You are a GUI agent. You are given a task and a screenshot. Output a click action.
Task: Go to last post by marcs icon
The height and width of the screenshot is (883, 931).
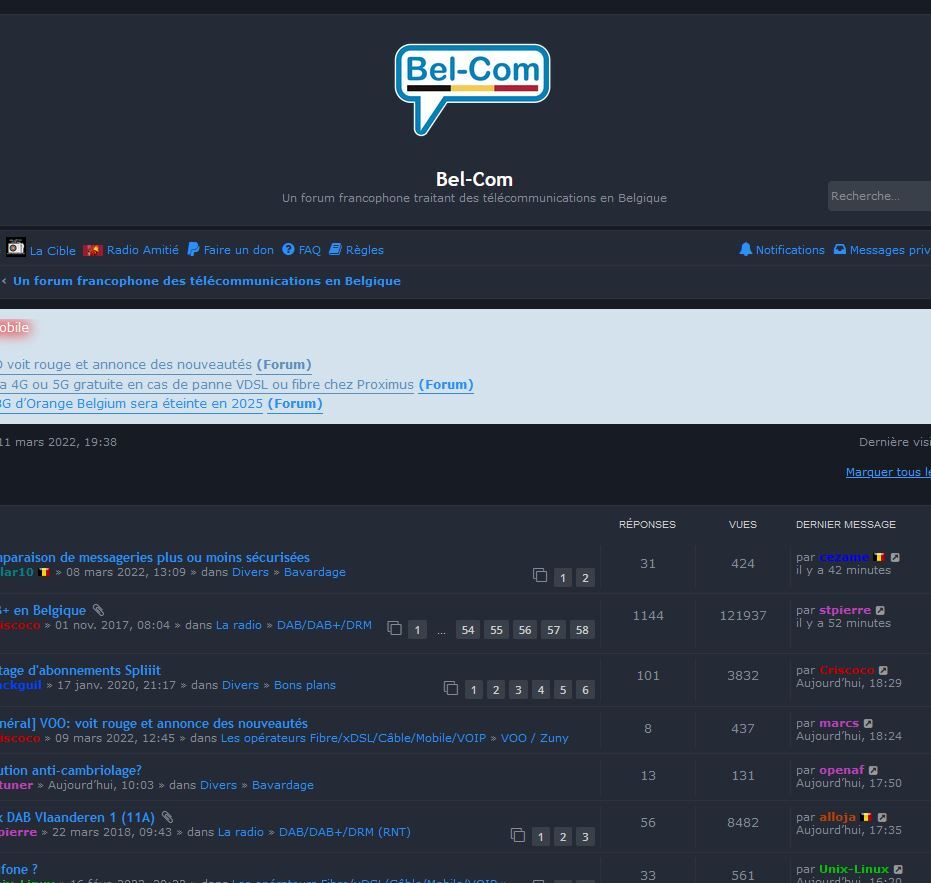point(869,723)
